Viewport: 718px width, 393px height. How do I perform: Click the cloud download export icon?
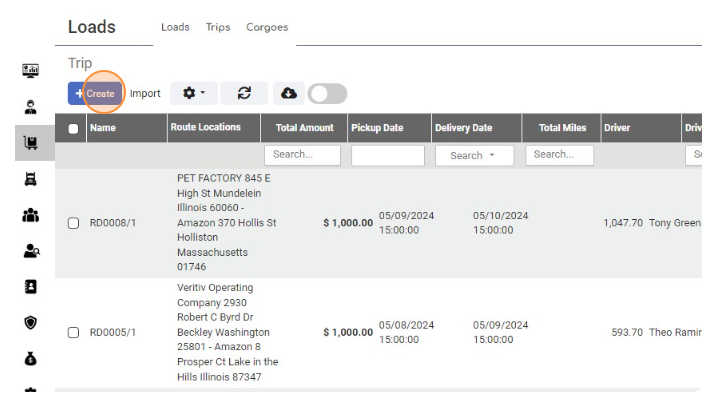click(288, 93)
